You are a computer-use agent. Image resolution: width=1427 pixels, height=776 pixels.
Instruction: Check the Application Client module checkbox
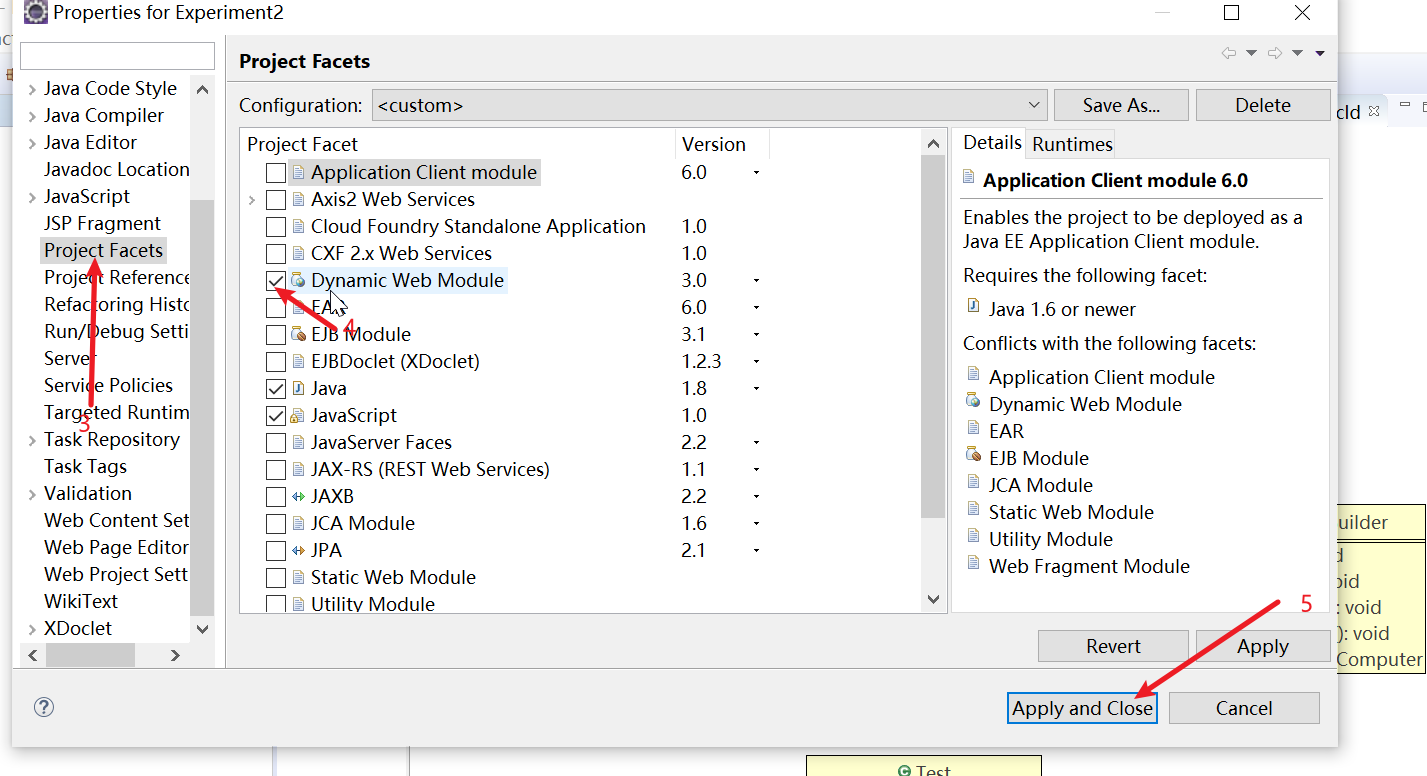click(276, 173)
